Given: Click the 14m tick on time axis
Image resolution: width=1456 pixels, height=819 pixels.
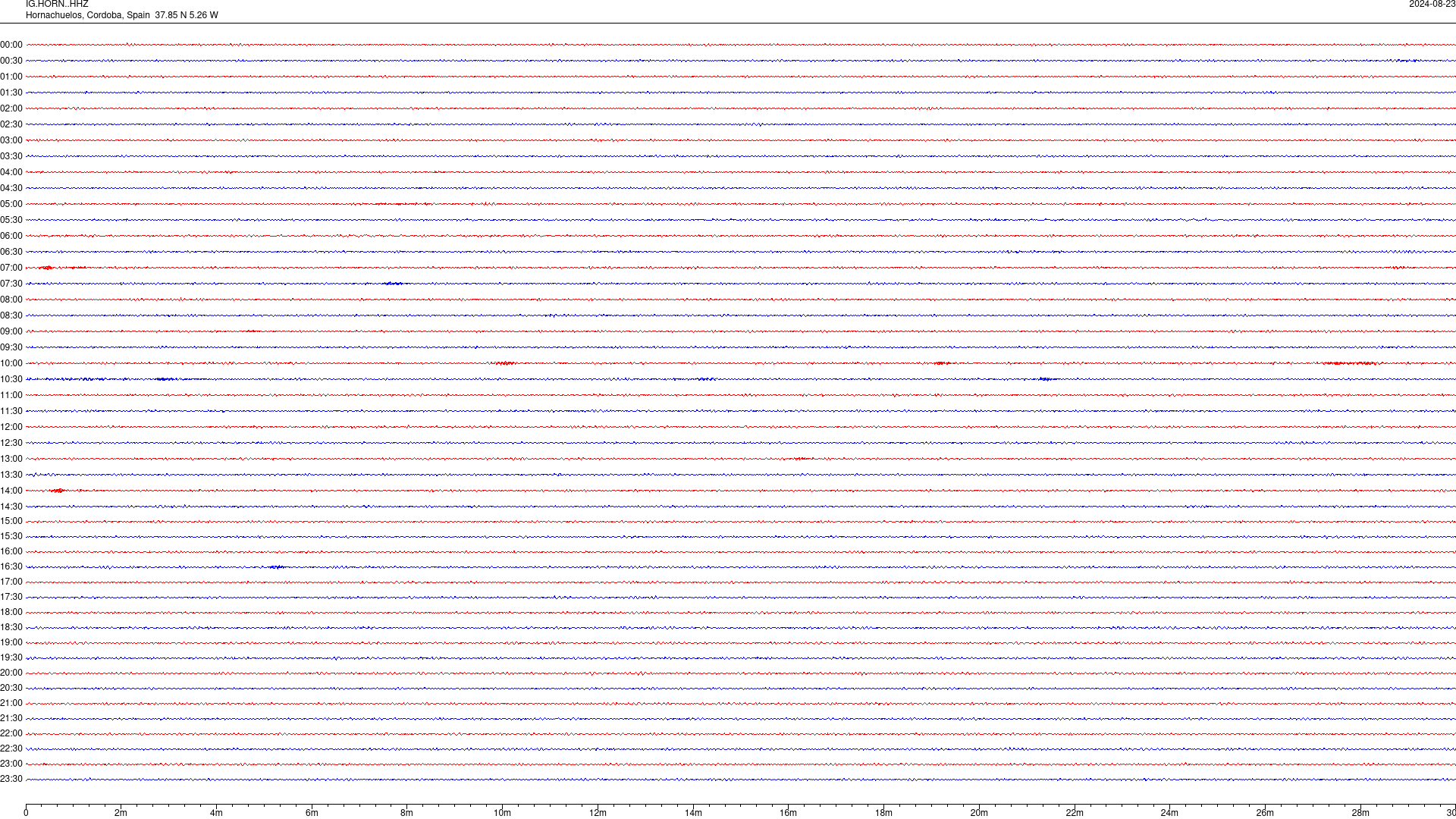Looking at the screenshot, I should pyautogui.click(x=693, y=813).
